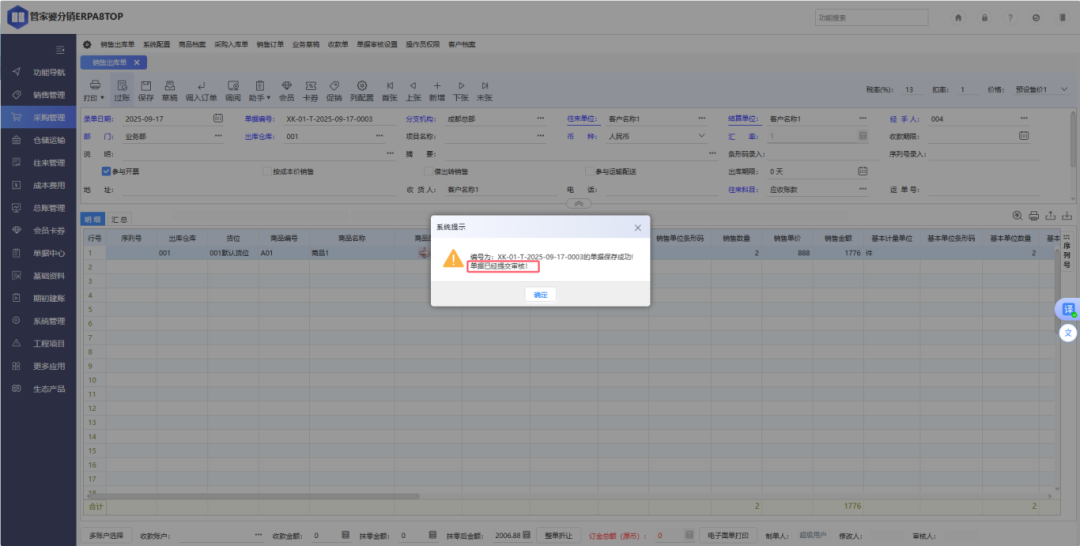Viewport: 1080px width, 546px height.
Task: Click the 草稿 draft icon
Action: [170, 86]
